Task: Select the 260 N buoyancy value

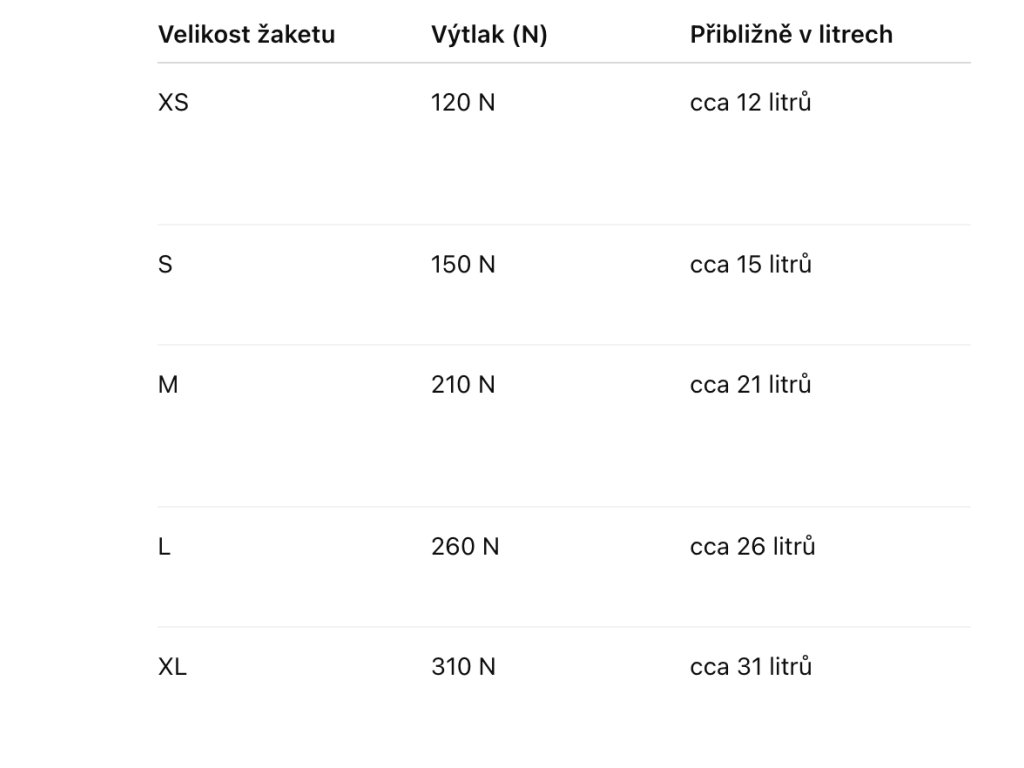Action: (463, 547)
